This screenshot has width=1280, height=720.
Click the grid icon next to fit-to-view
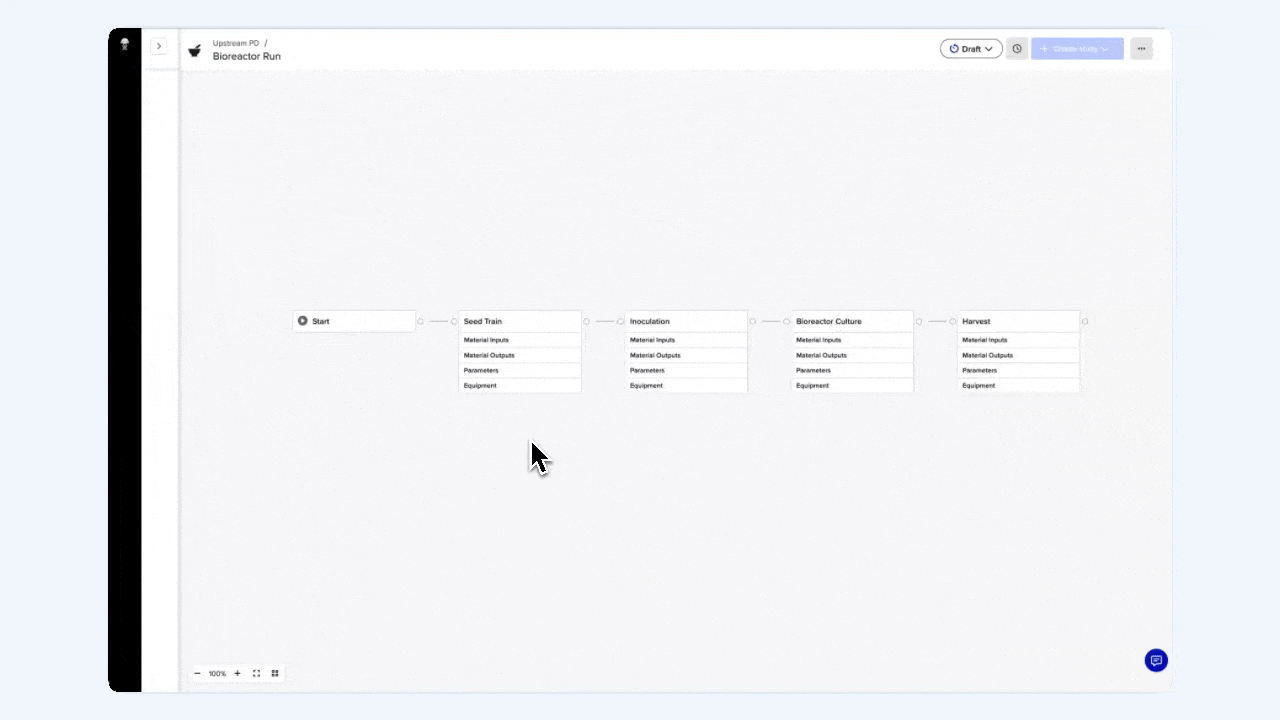[275, 673]
